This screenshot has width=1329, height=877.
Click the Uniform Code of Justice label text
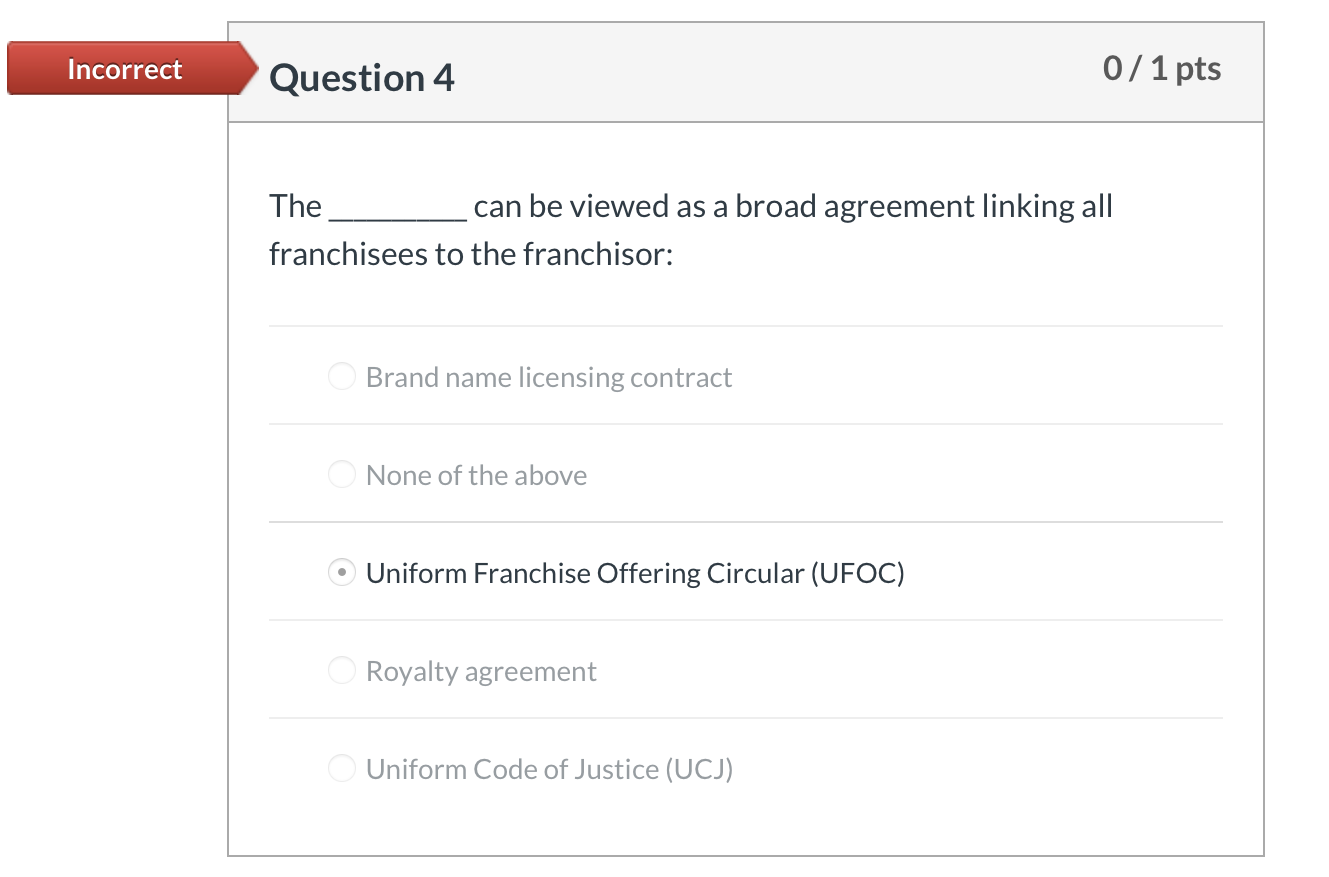point(549,769)
